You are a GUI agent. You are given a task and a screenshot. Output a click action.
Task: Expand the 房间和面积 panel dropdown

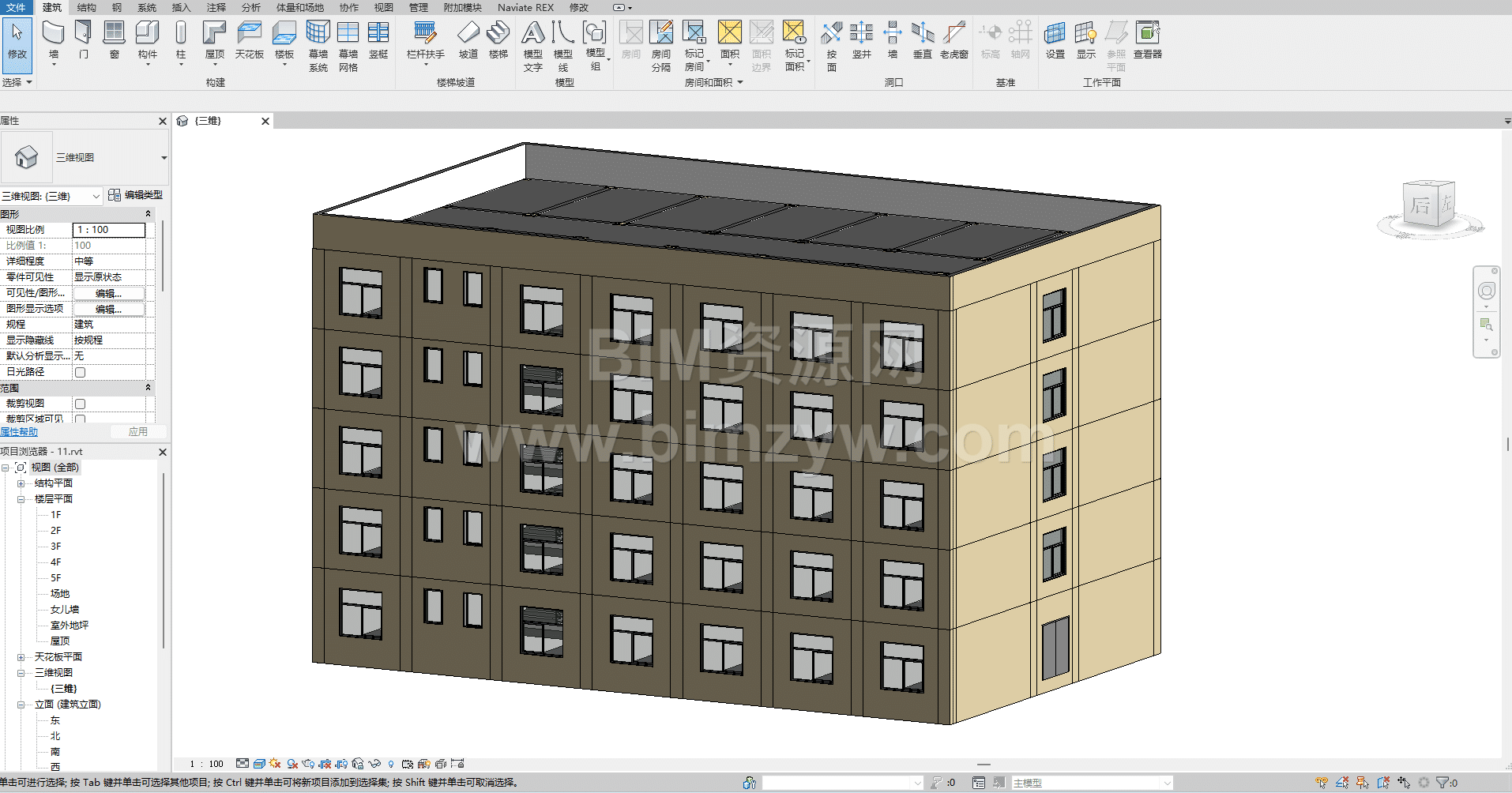tap(714, 82)
